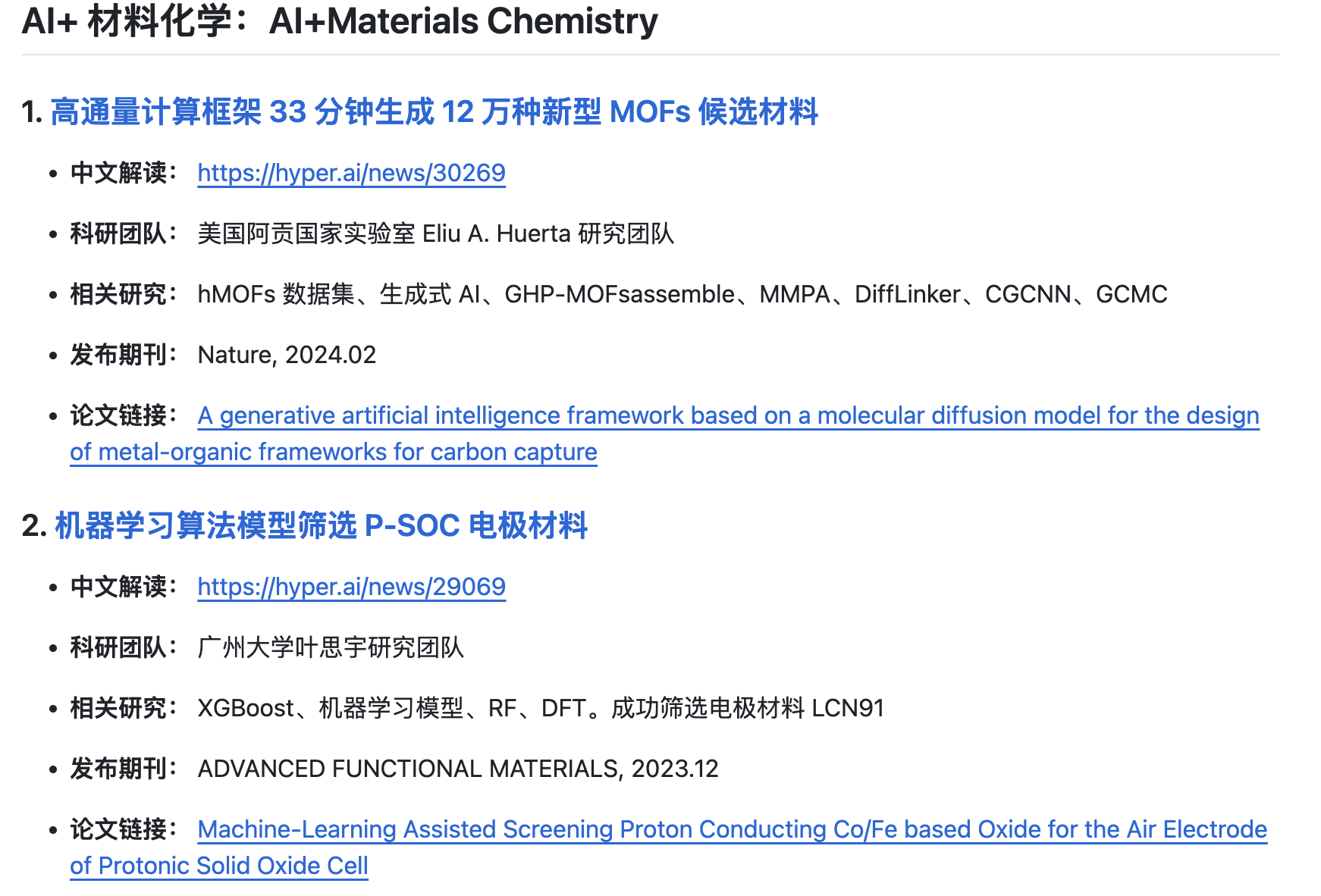Click the 广州大学叶思宇研究团队 text

(331, 647)
